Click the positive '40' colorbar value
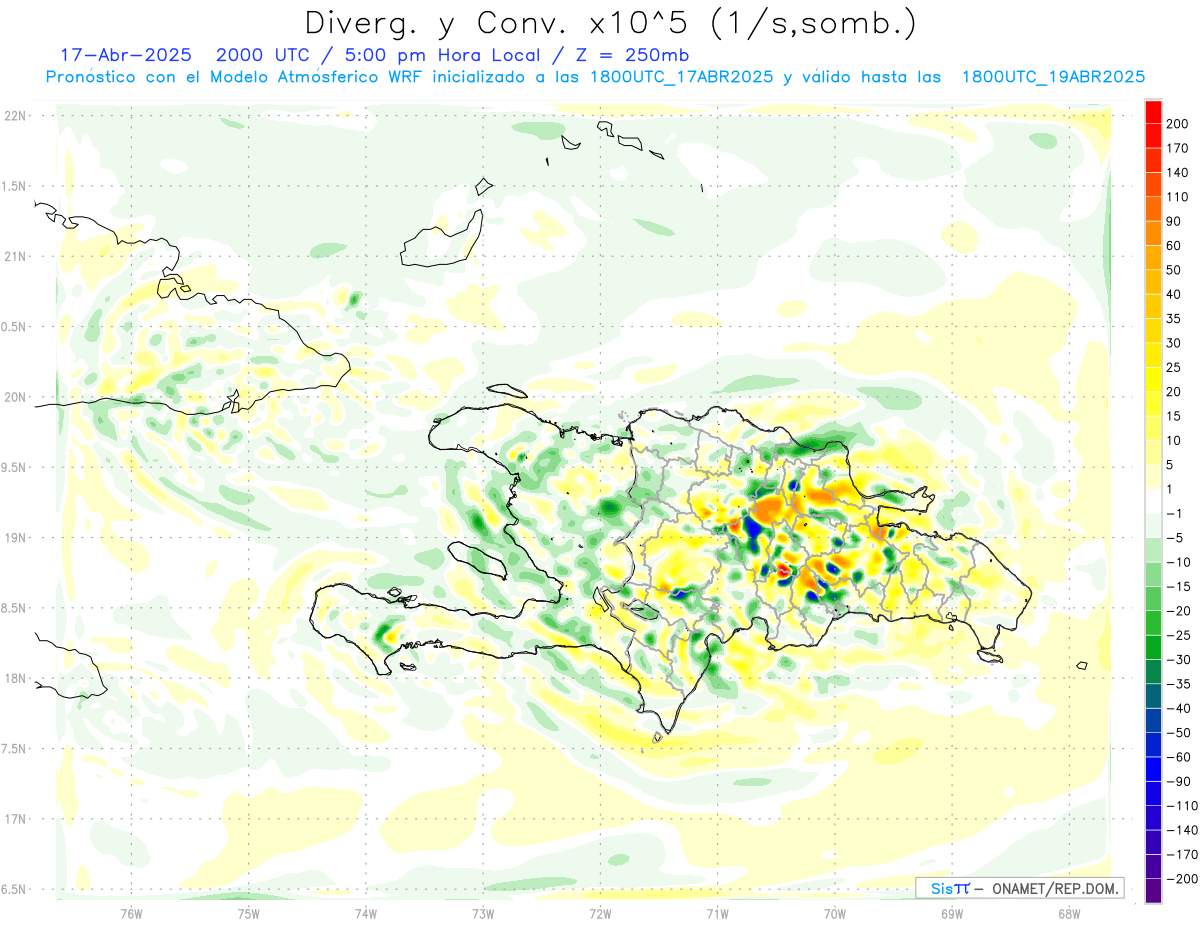 pyautogui.click(x=1175, y=294)
